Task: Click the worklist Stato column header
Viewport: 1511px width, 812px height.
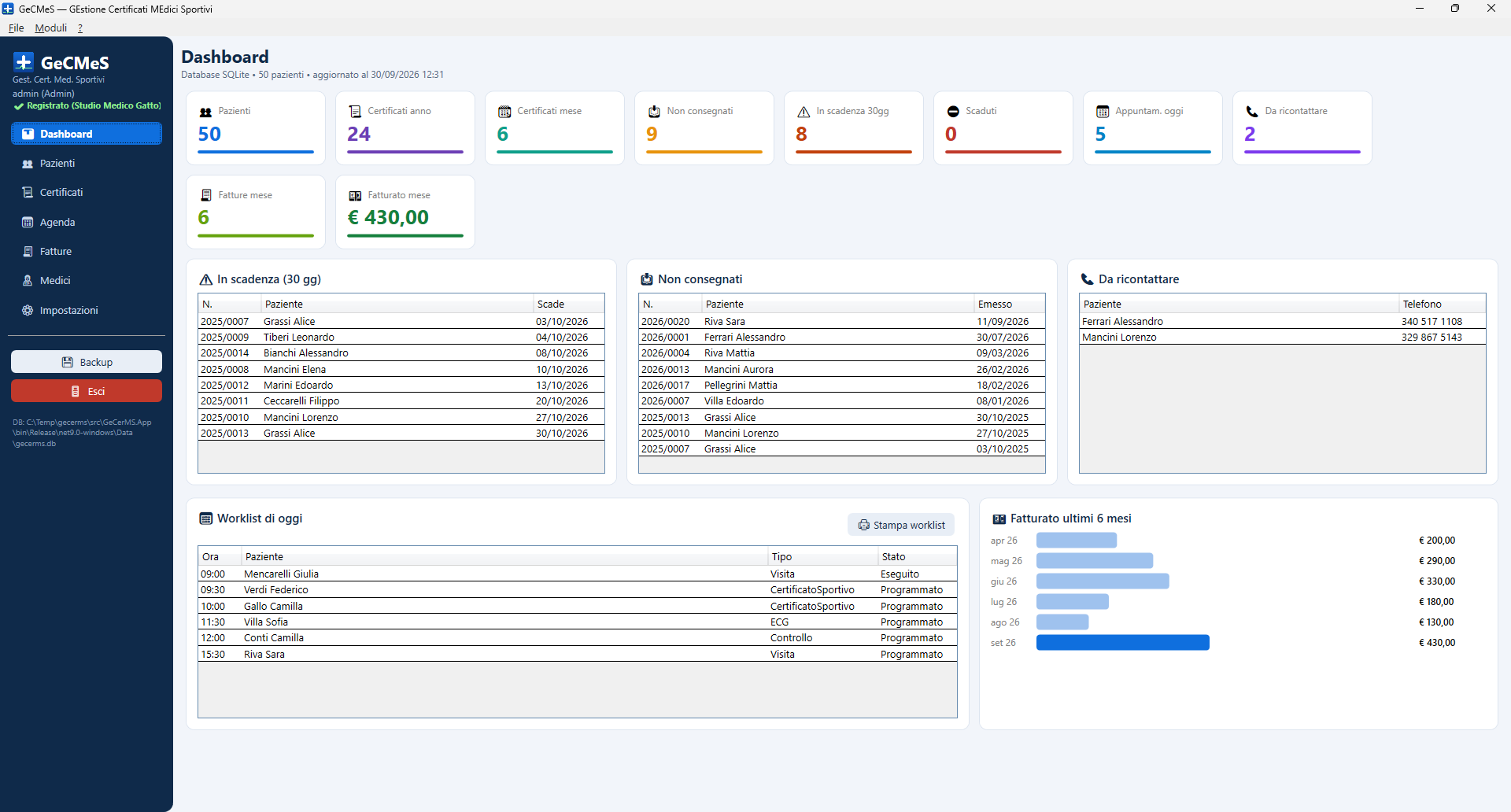Action: click(918, 557)
